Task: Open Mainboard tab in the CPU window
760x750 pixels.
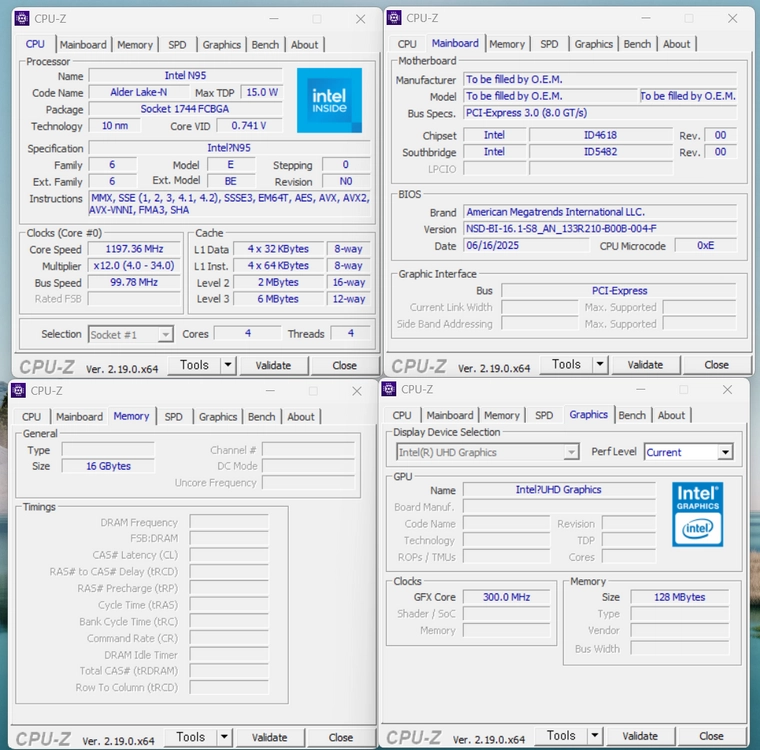Action: pyautogui.click(x=83, y=45)
